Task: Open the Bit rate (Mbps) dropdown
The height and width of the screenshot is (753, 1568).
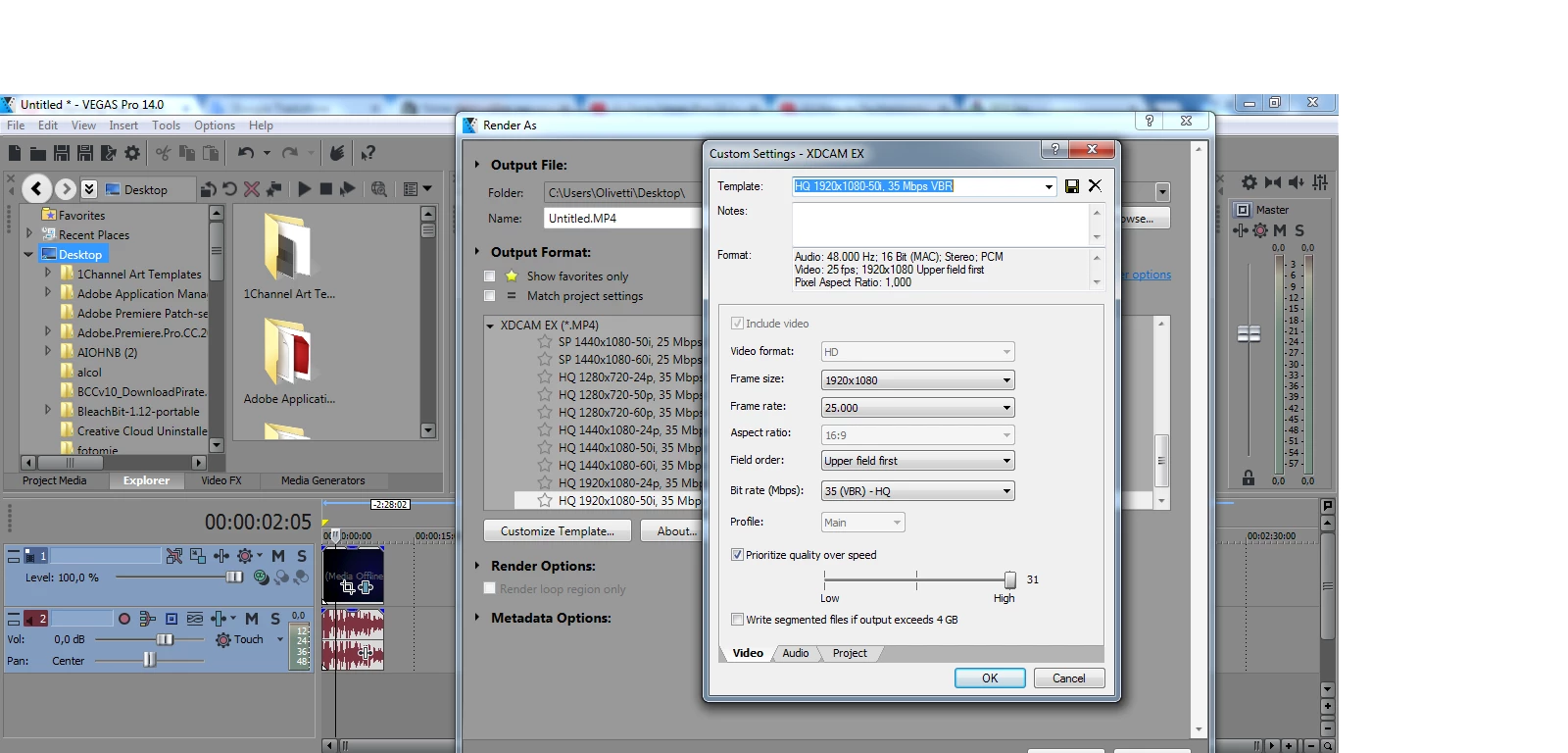Action: 1006,491
